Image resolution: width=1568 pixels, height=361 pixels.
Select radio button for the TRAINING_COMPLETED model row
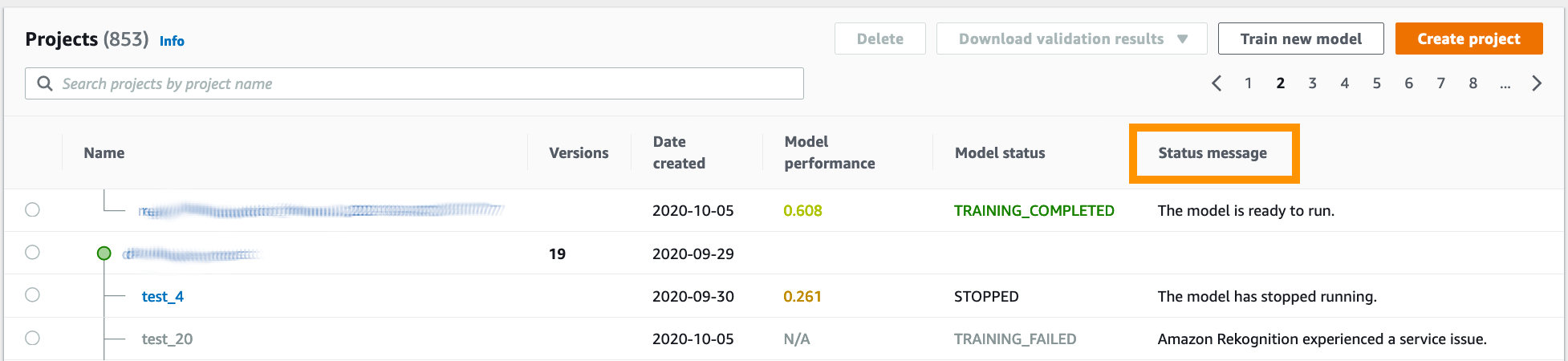[x=32, y=210]
